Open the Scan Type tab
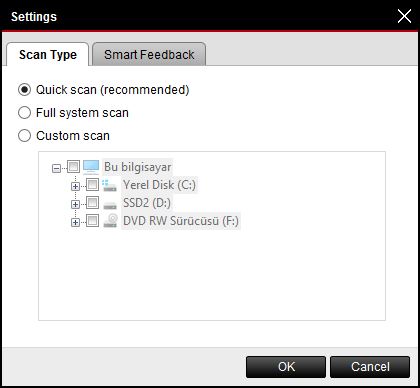This screenshot has height=388, width=420. pyautogui.click(x=48, y=55)
